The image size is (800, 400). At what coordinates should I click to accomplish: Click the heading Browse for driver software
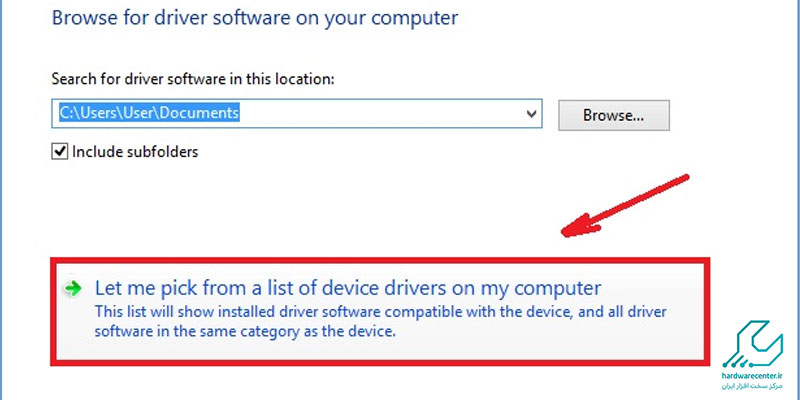point(255,18)
